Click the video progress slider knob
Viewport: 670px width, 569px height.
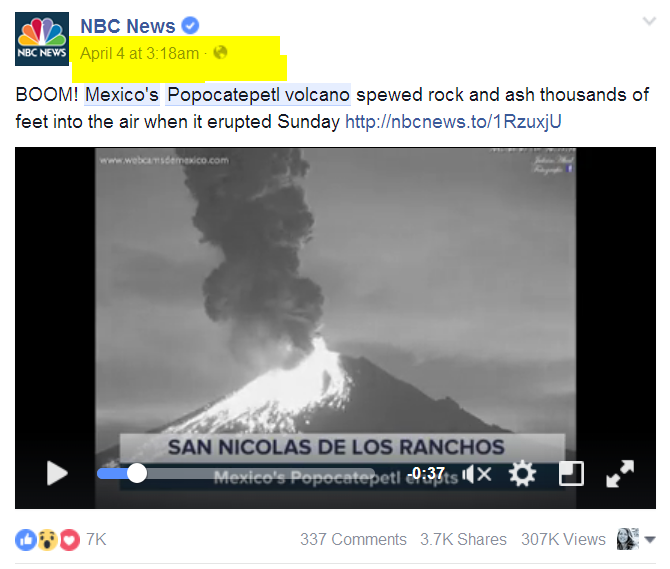tap(137, 473)
